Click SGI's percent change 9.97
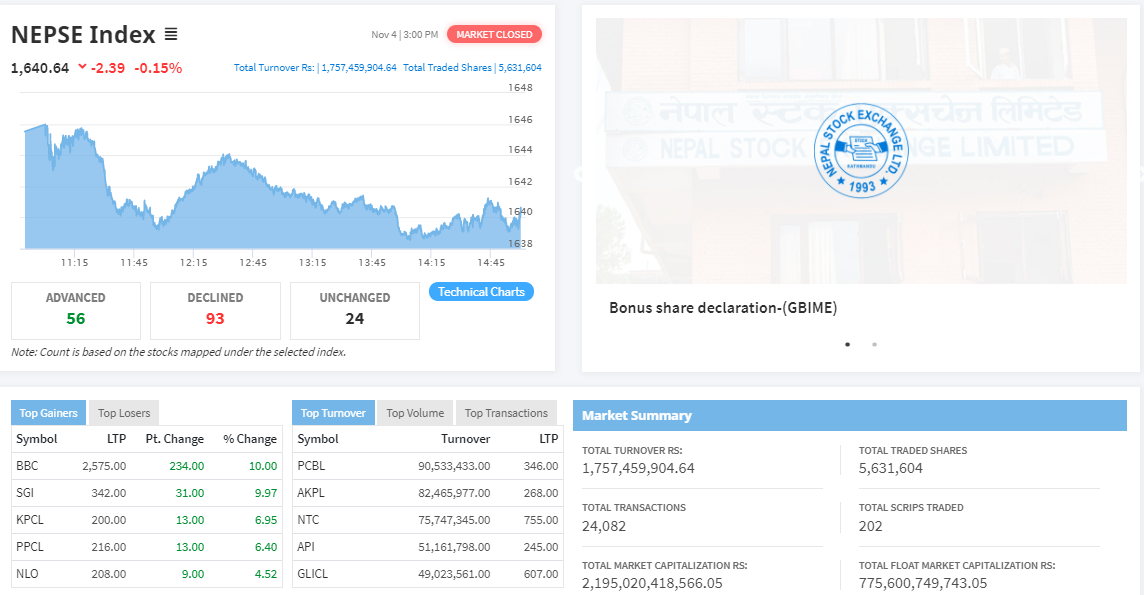 [x=266, y=493]
